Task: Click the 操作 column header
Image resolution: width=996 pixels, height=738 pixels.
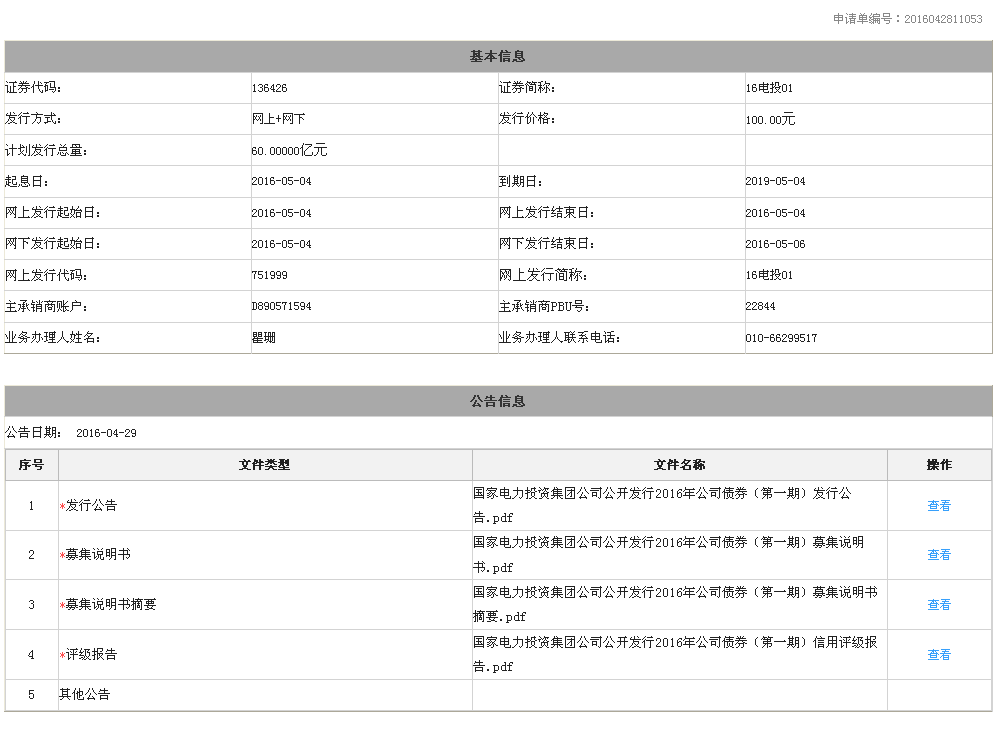Action: tap(939, 465)
